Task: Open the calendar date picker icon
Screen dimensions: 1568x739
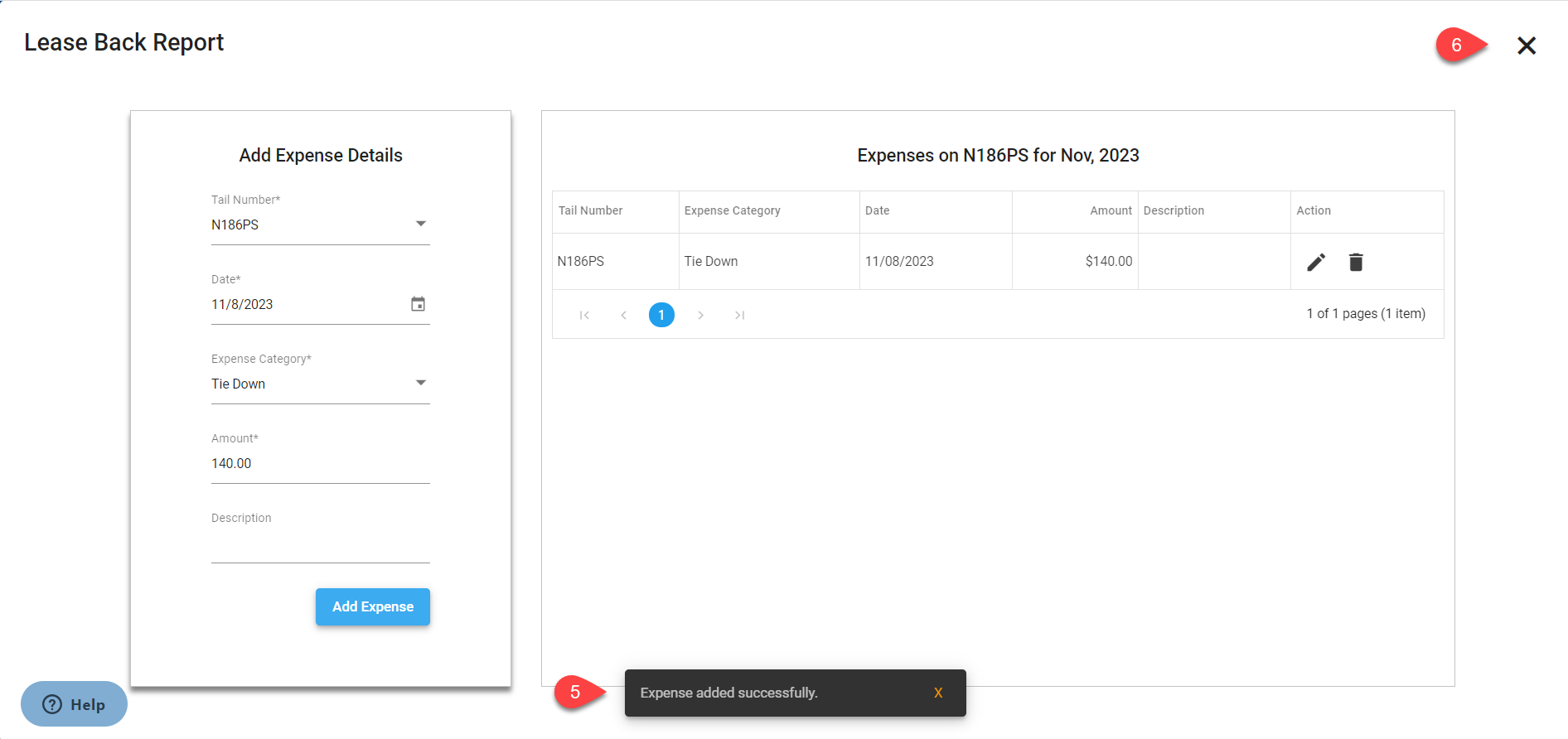Action: (419, 304)
